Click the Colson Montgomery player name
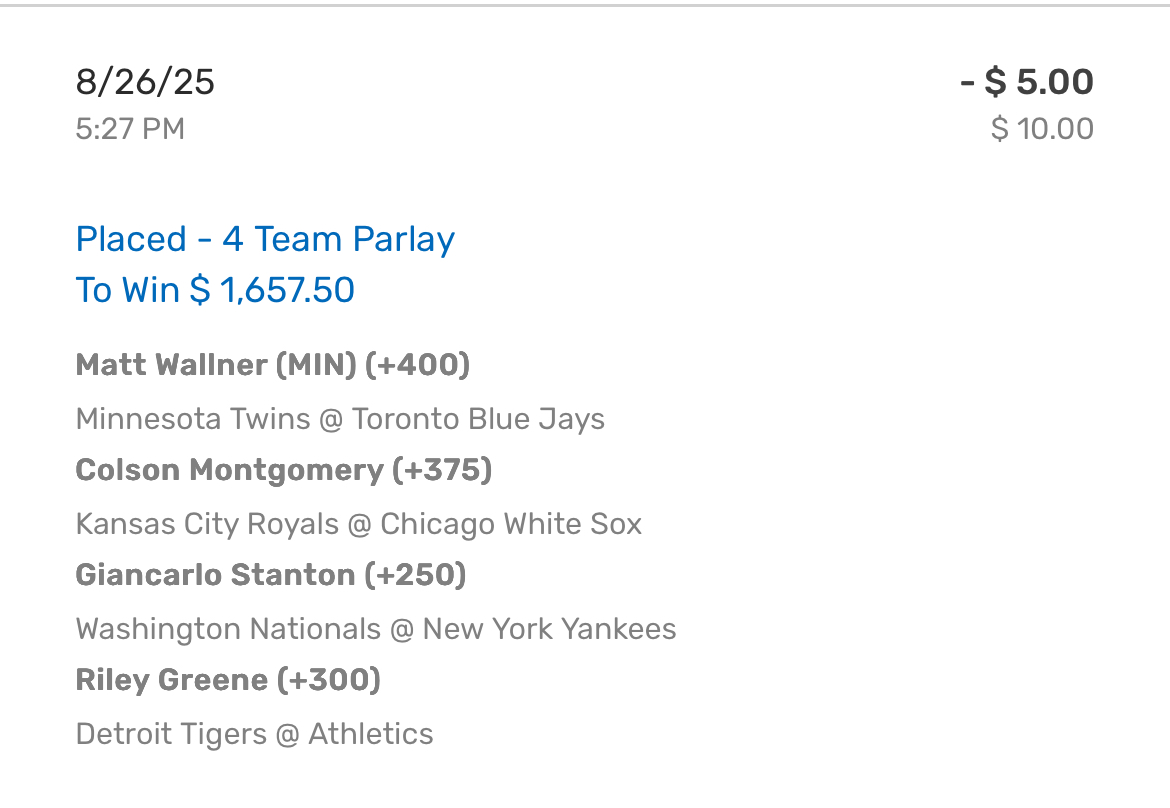The height and width of the screenshot is (808, 1170). 229,470
